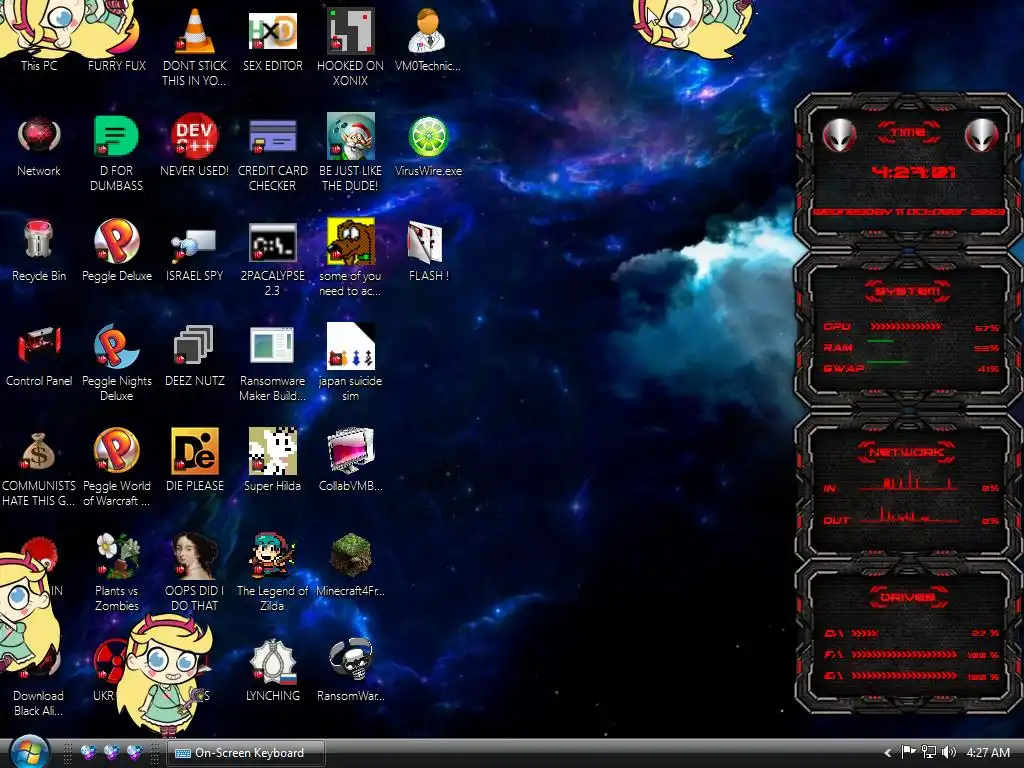
Task: Open Minecraft4Fr... grass block icon
Action: [x=350, y=556]
